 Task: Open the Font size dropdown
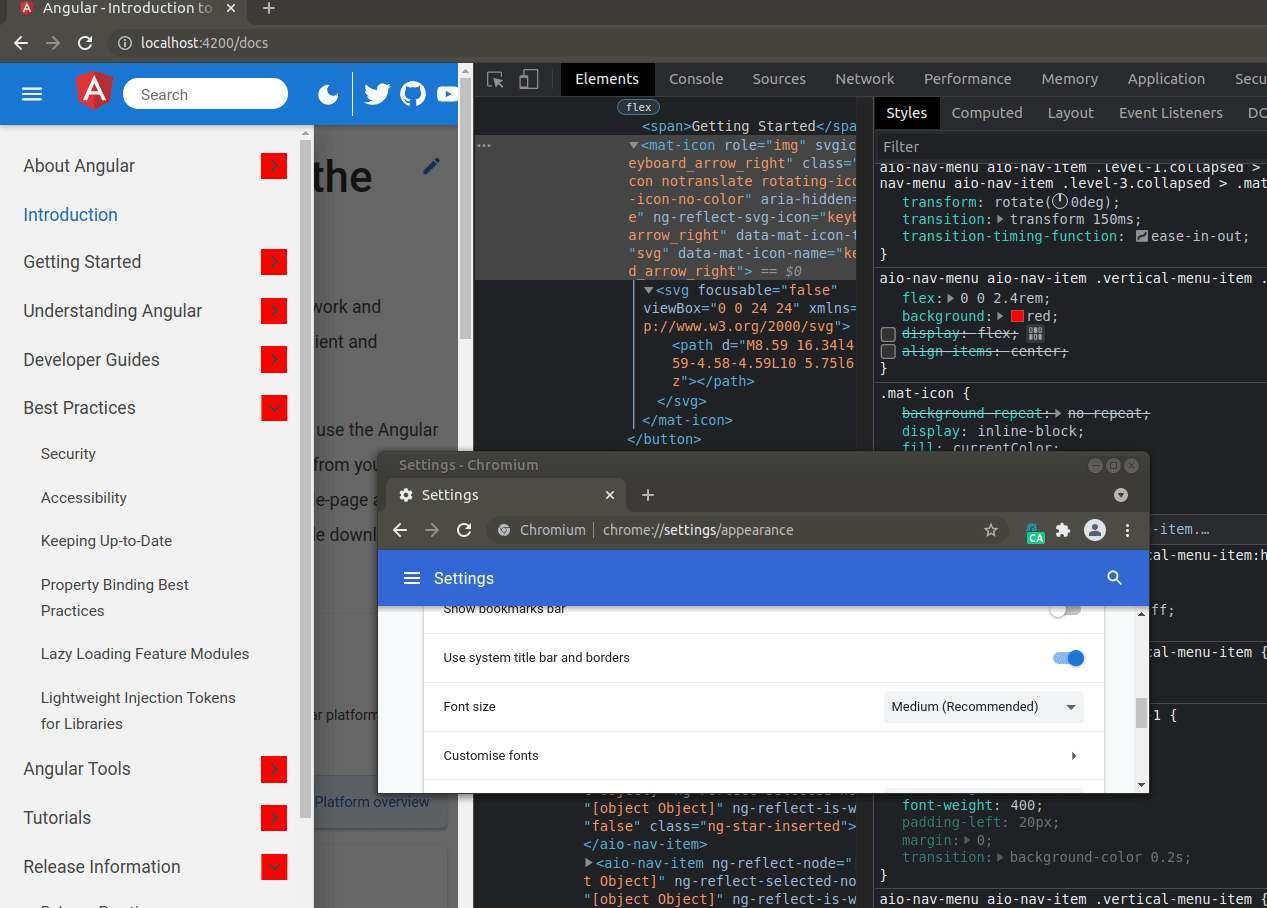(983, 706)
